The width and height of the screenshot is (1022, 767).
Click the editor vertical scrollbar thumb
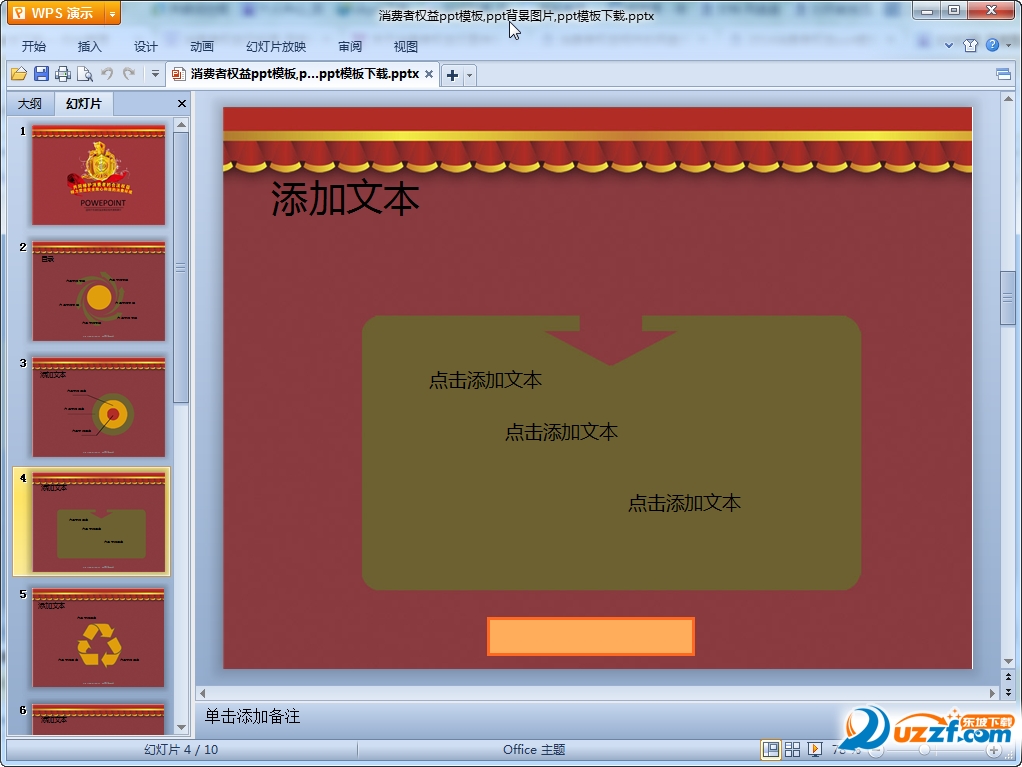(1008, 298)
